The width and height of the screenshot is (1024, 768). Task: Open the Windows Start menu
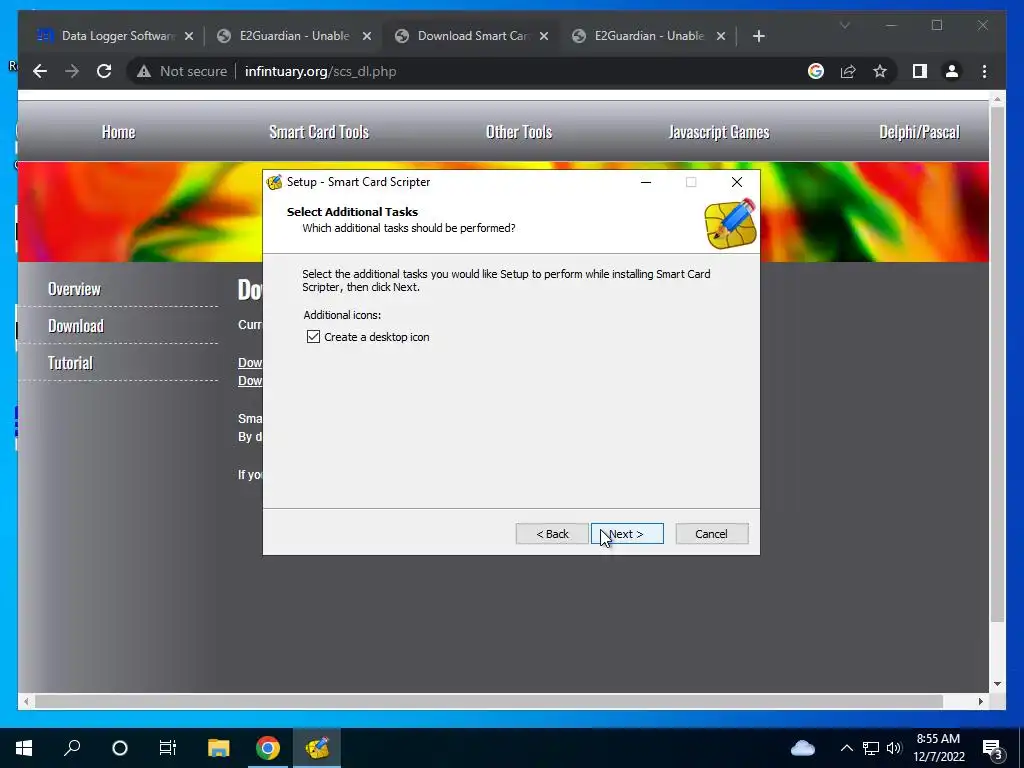(24, 748)
